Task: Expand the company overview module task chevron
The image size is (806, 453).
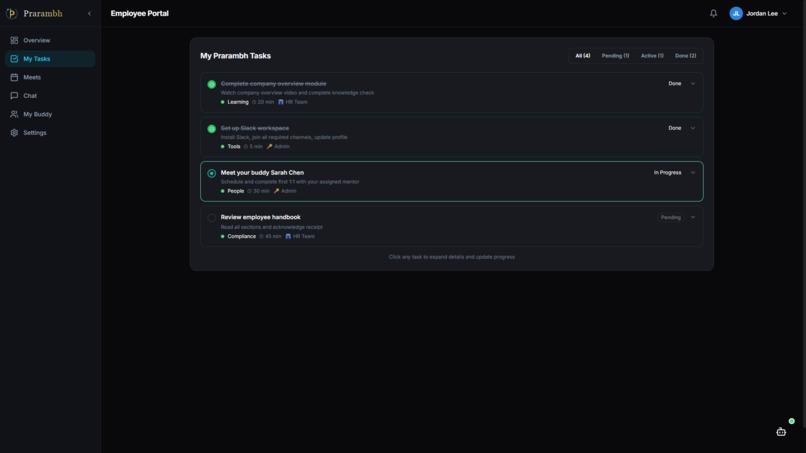Action: coord(692,83)
